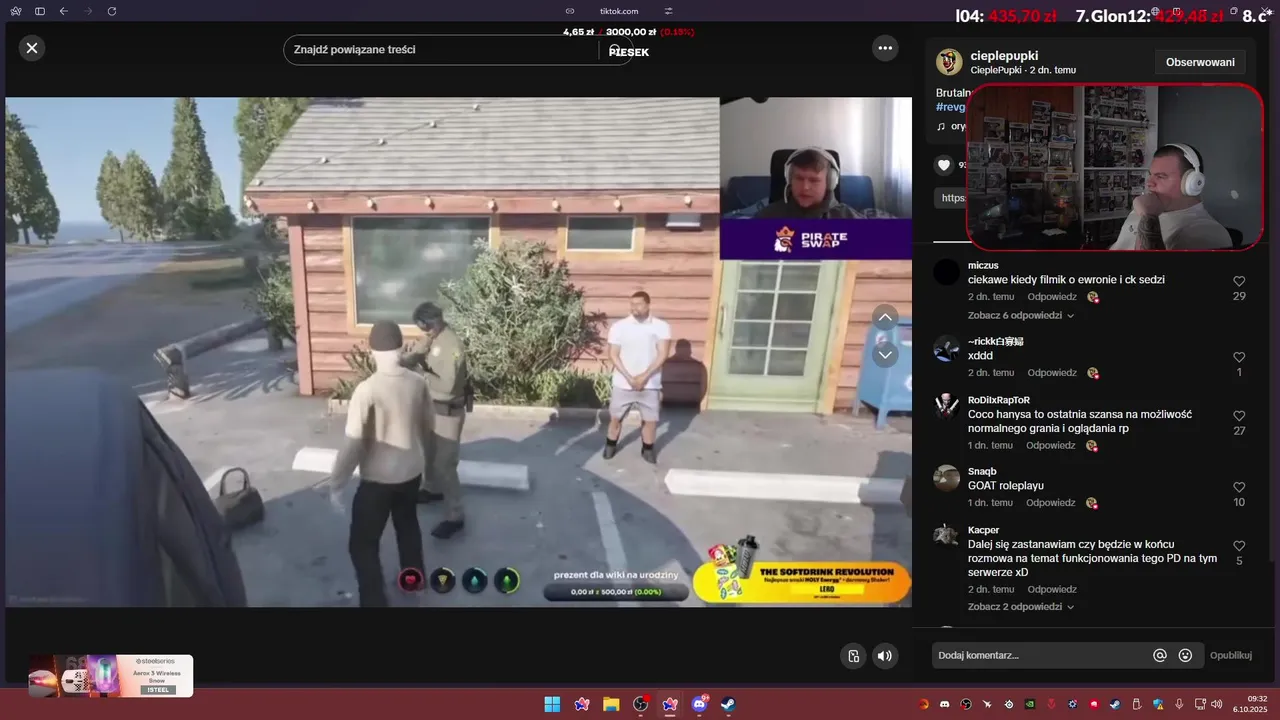Viewport: 1280px width, 720px height.
Task: Like Kacper's comment
Action: pyautogui.click(x=1239, y=546)
